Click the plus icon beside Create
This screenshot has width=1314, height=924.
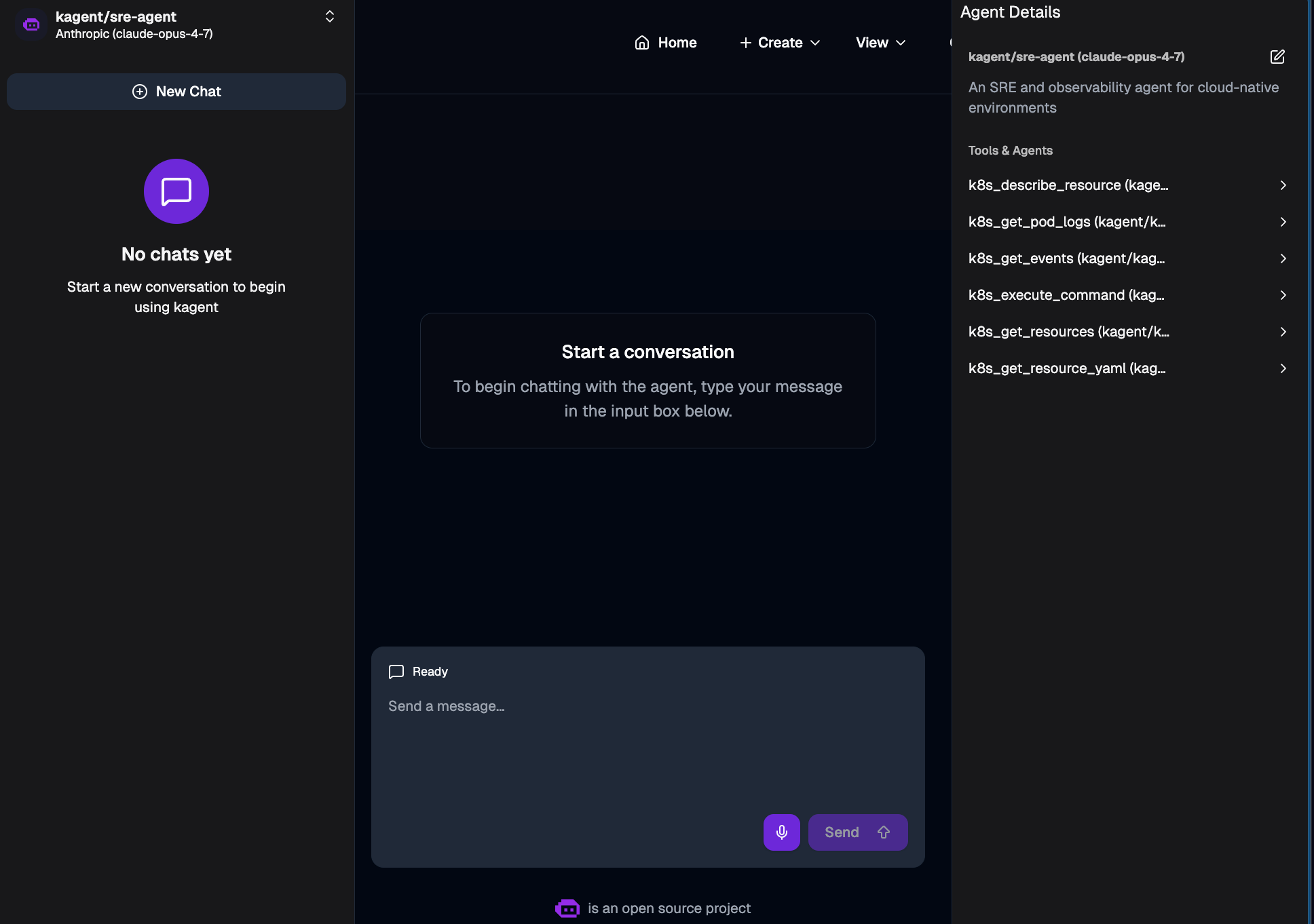click(x=745, y=43)
